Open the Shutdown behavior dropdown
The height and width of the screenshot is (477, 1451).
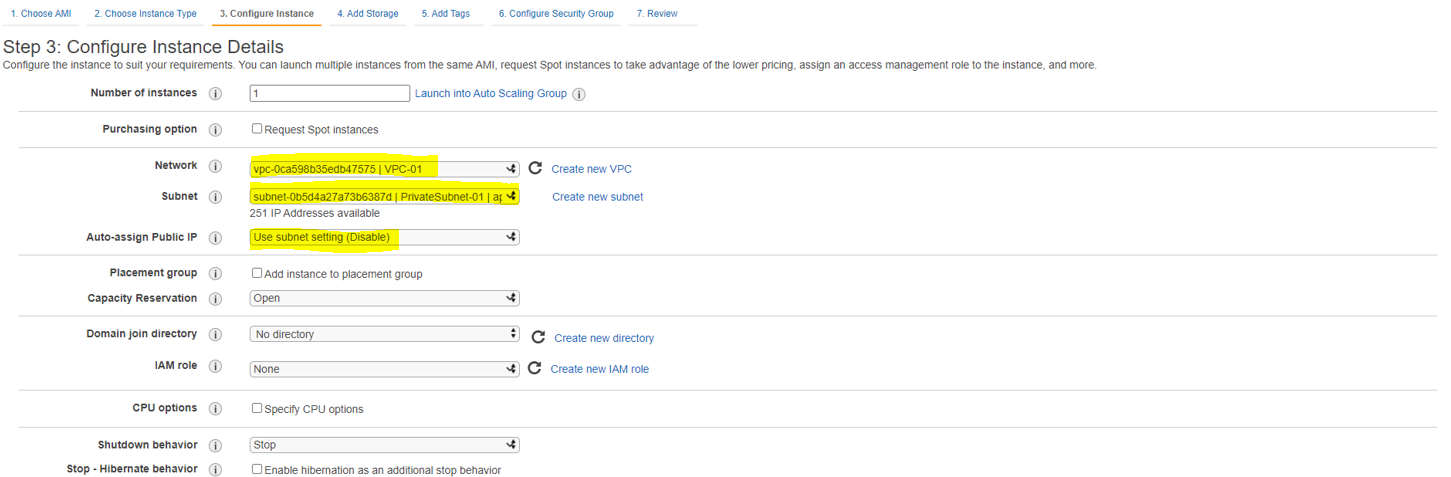[384, 445]
